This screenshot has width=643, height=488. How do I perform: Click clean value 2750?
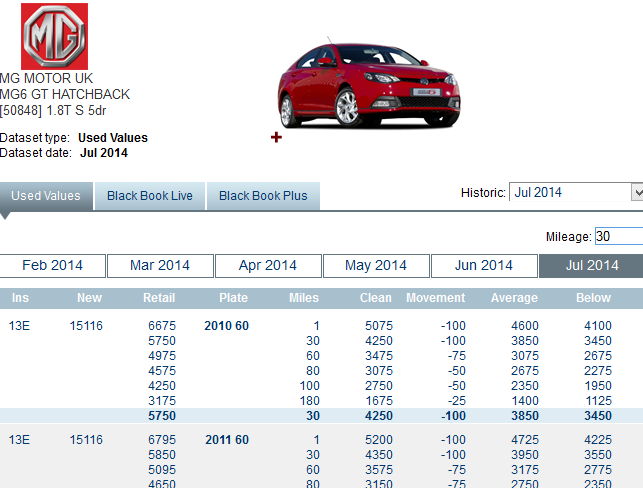379,386
